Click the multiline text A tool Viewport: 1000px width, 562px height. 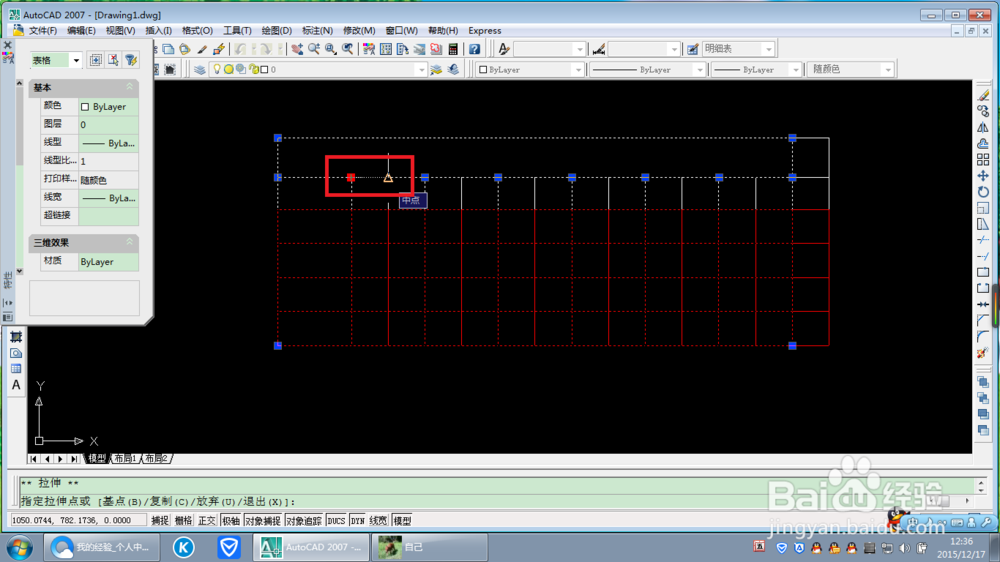point(16,385)
